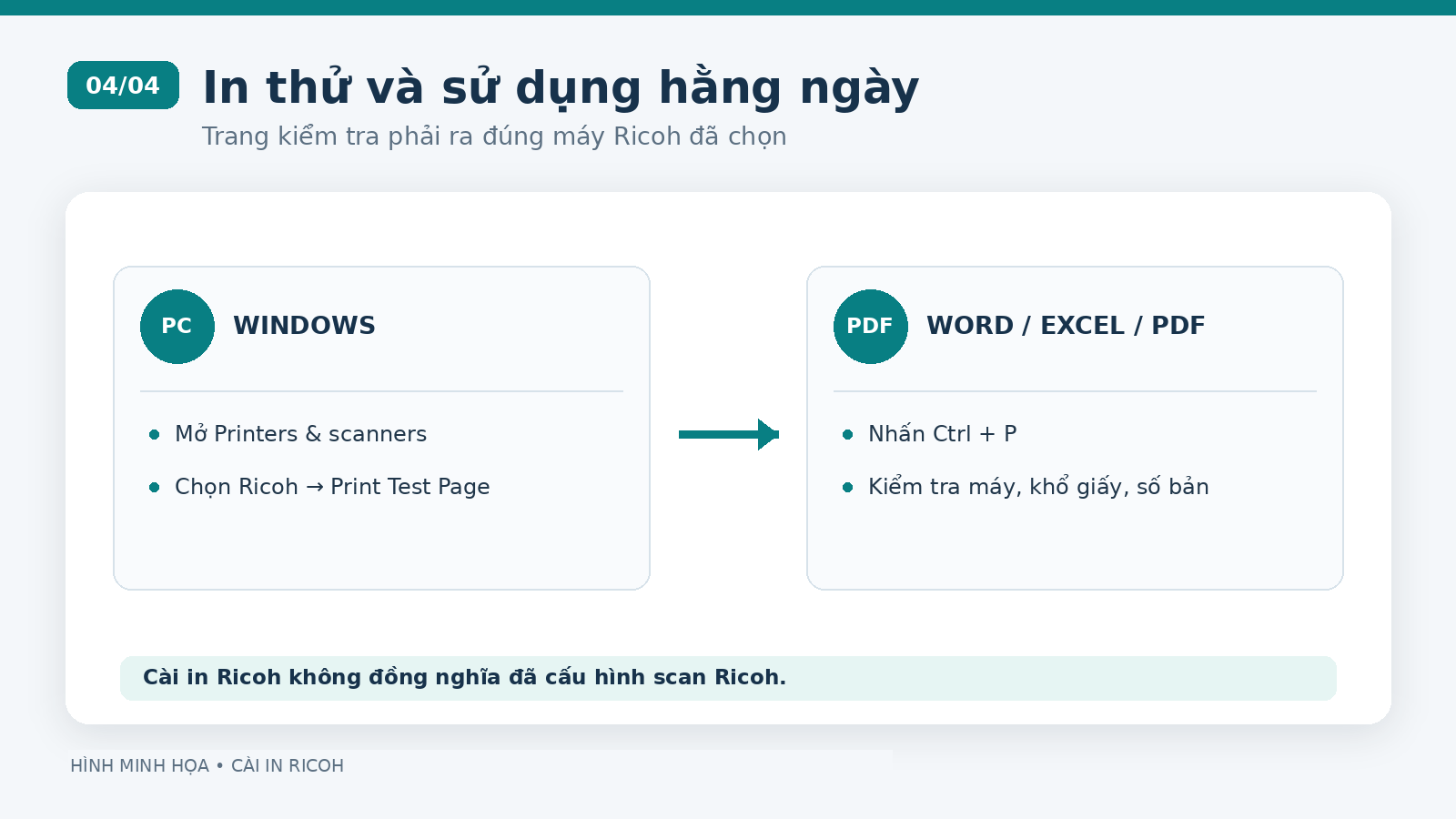
Task: Click the "Nhấn Ctrl + P" line
Action: (942, 434)
